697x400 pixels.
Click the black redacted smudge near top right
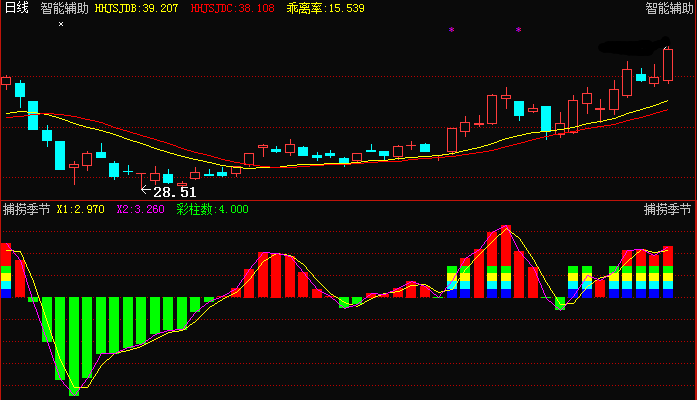pyautogui.click(x=634, y=46)
